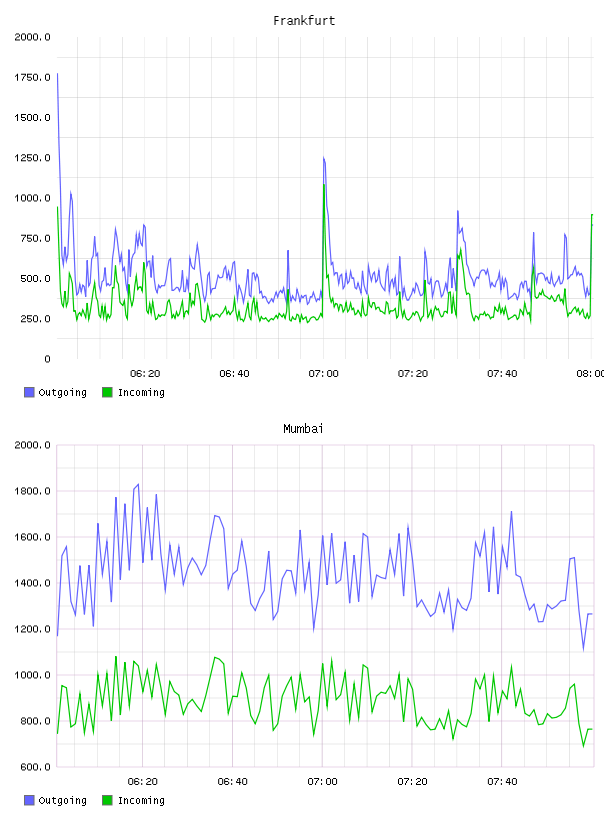The height and width of the screenshot is (816, 608).
Task: Click the 1200.0 y-axis label in Mumbai chart
Action: point(32,629)
